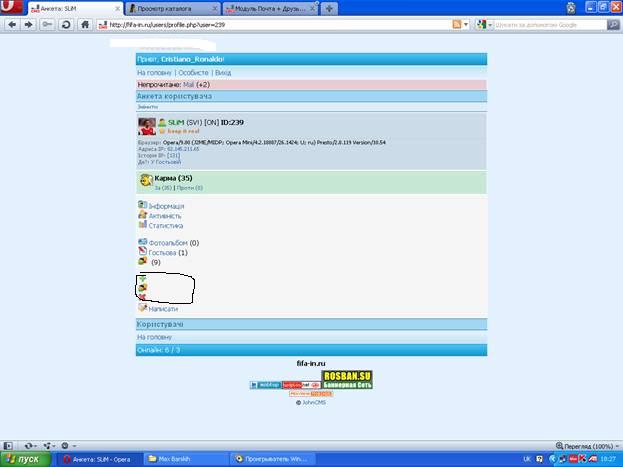Select 'Анкета: SLiM - Opera' taskbar button
The image size is (623, 467).
[x=98, y=459]
